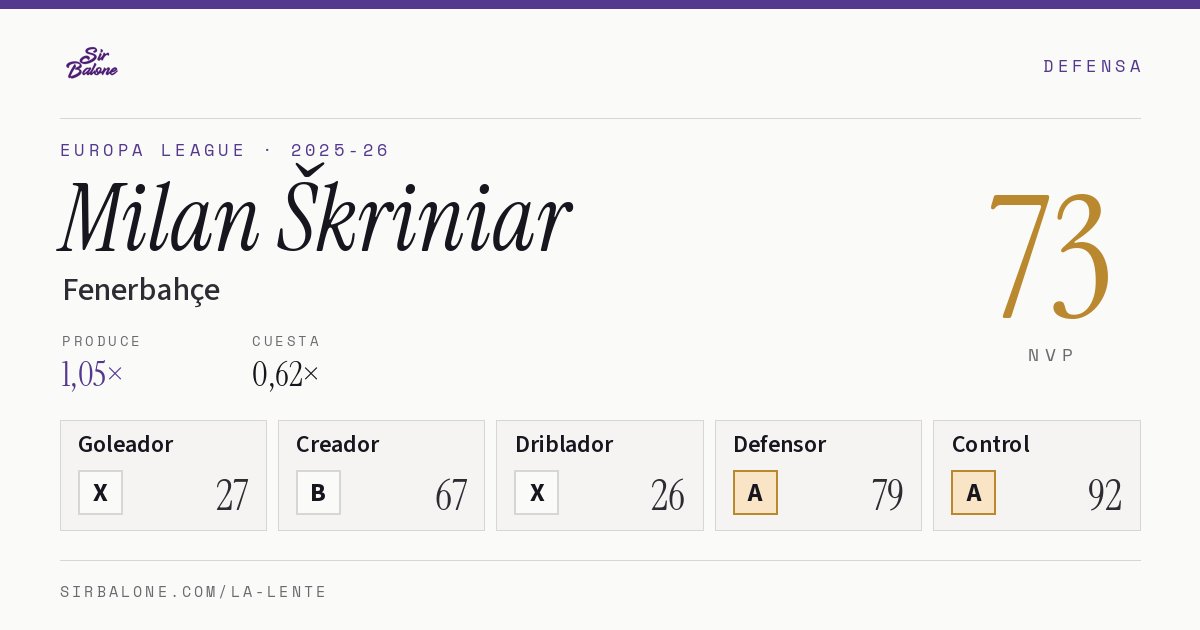
Task: Click the large 73 rating number
Action: (x=1050, y=258)
